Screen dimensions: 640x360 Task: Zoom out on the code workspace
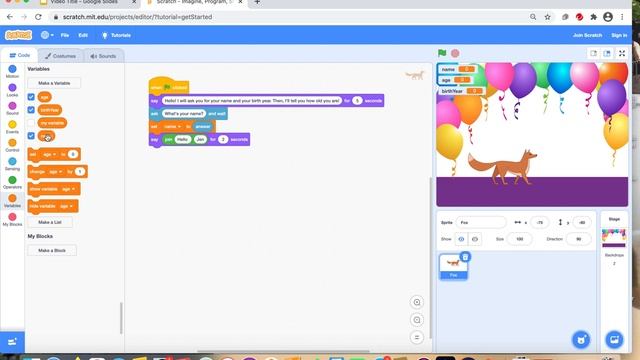click(x=417, y=320)
